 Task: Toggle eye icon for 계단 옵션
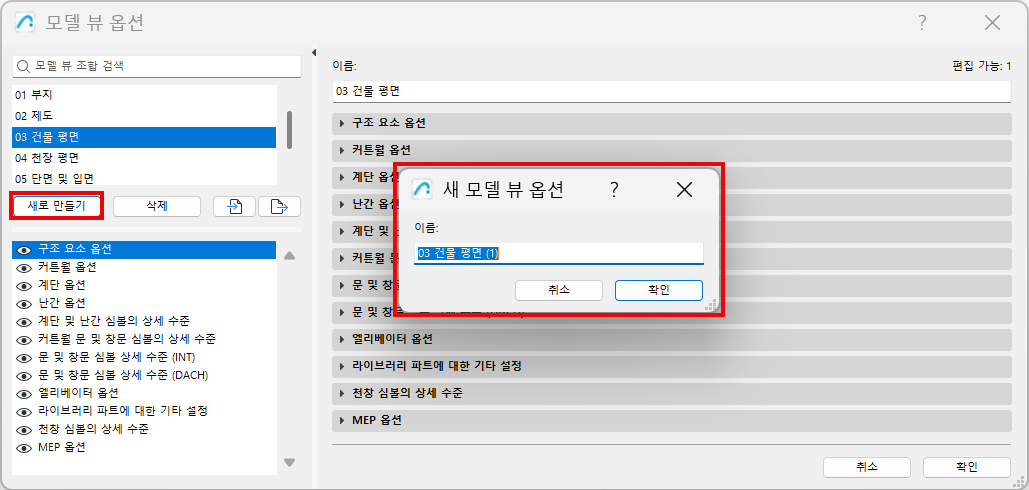coord(24,286)
